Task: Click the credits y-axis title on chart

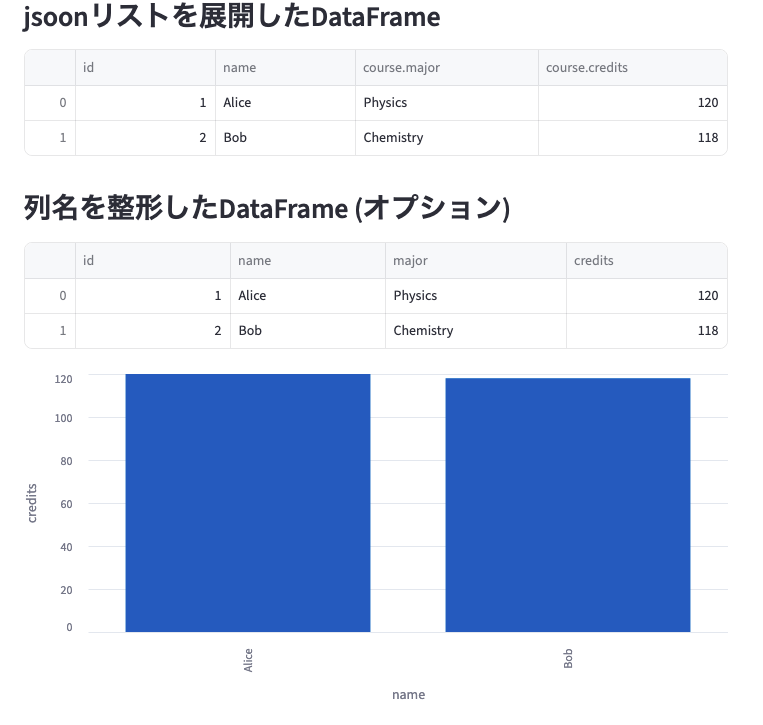Action: click(32, 503)
